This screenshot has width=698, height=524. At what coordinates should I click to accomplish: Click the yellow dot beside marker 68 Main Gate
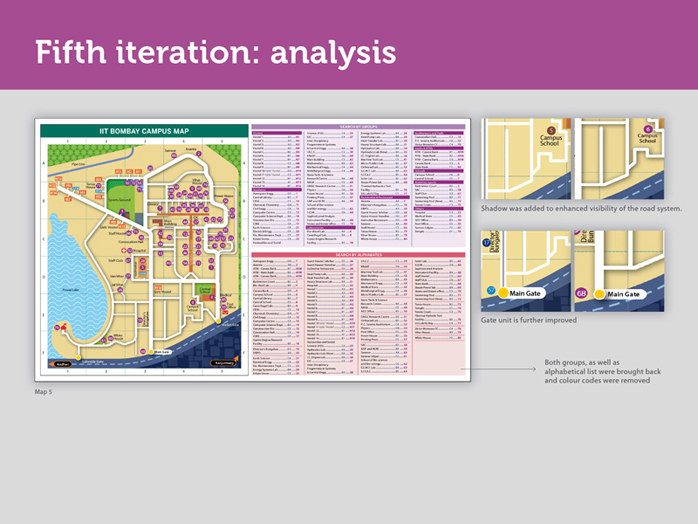[x=600, y=294]
